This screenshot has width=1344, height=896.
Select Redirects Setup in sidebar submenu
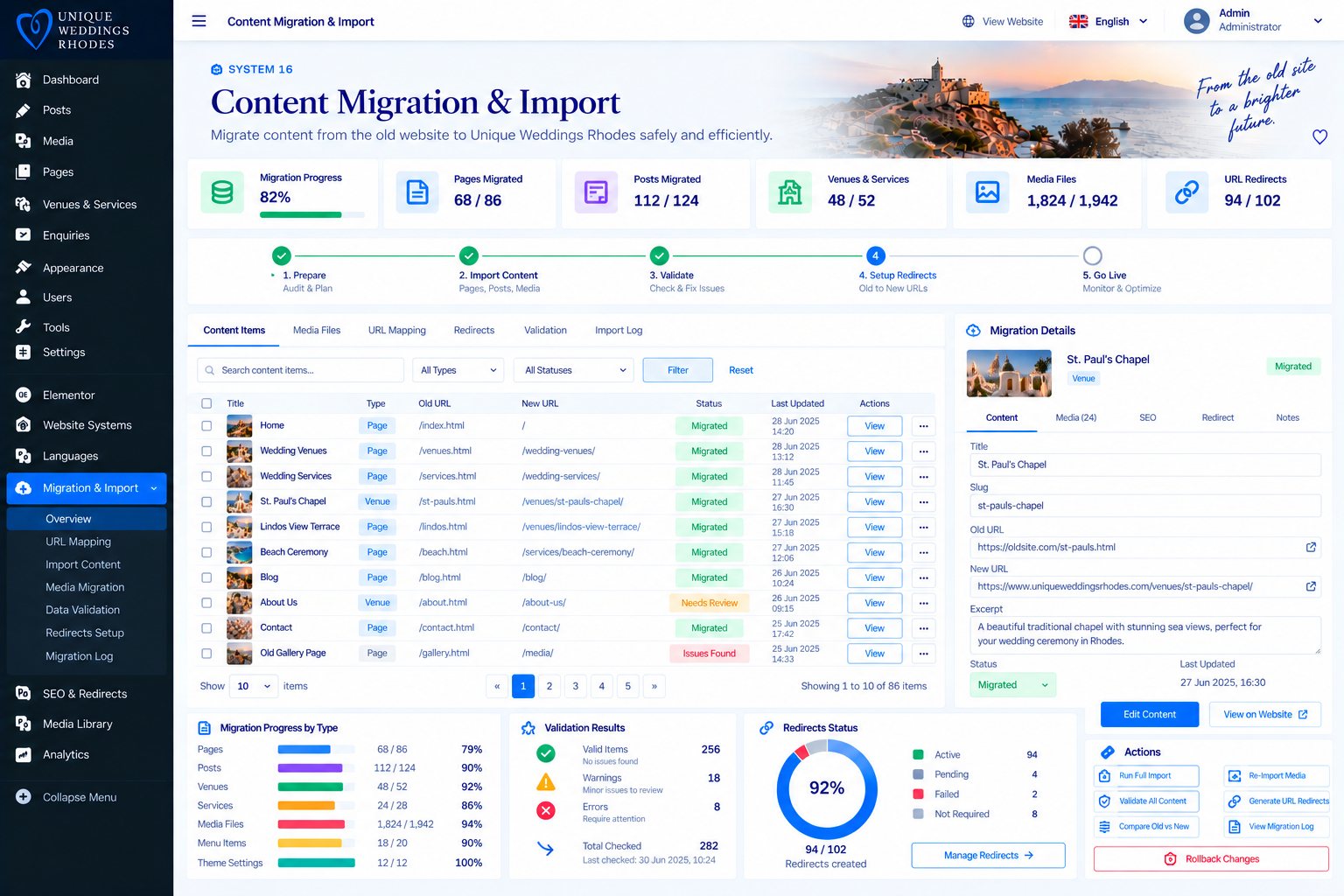(x=85, y=633)
